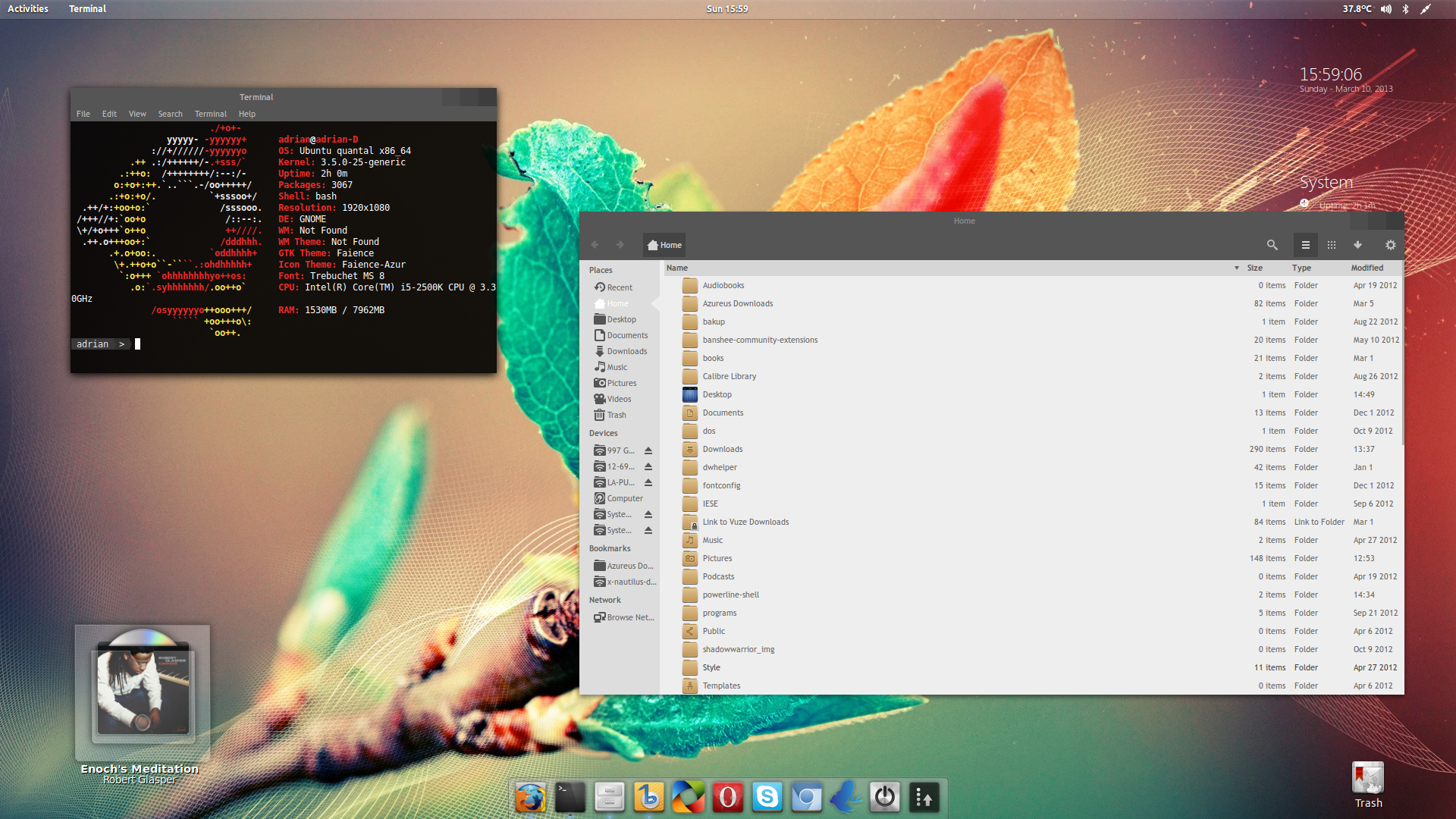The height and width of the screenshot is (819, 1456).
Task: Open the volume indicator in top bar
Action: pos(1386,9)
